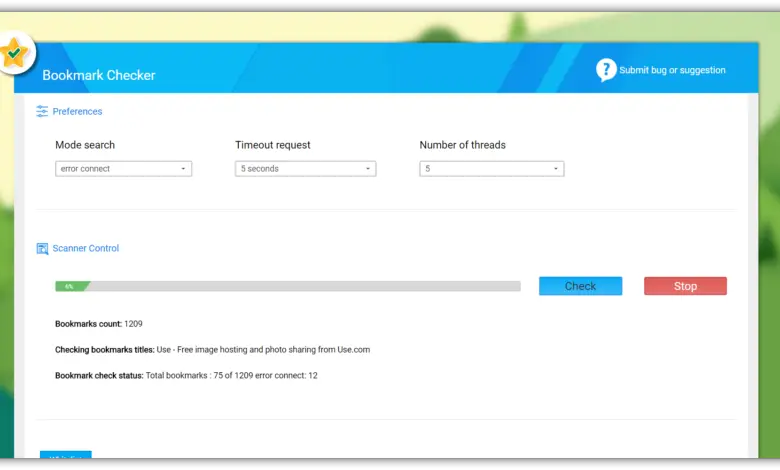Click the Bookmark Checker star logo
The width and height of the screenshot is (780, 470).
point(14,52)
